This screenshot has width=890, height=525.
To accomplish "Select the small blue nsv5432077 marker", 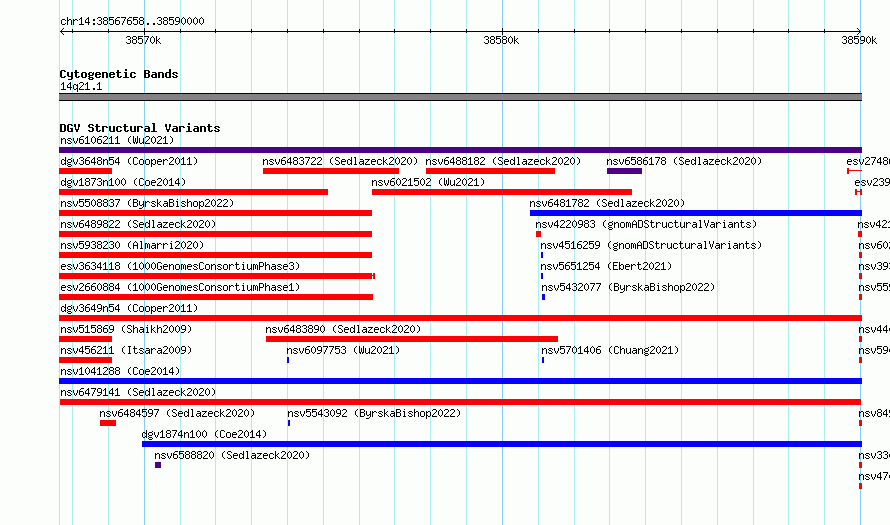I will [x=544, y=297].
